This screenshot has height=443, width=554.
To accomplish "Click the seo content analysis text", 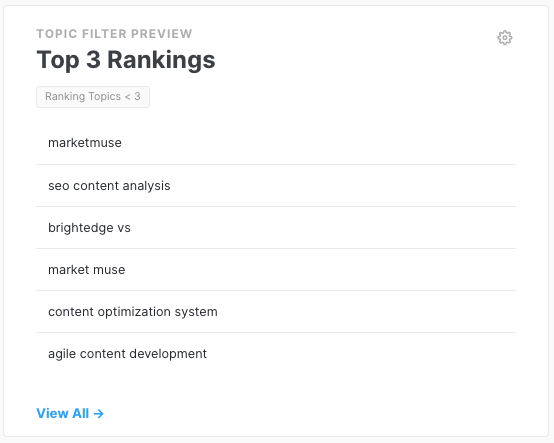I will [109, 186].
